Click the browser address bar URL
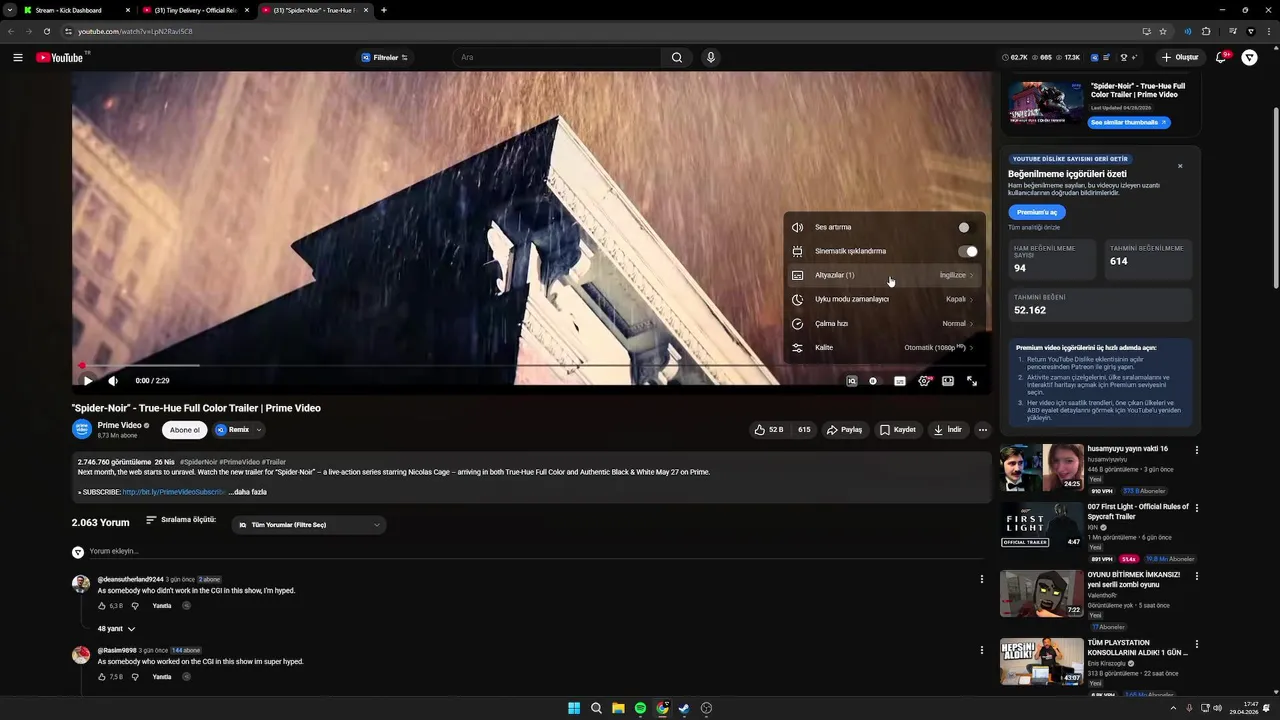The image size is (1280, 720). [x=135, y=31]
